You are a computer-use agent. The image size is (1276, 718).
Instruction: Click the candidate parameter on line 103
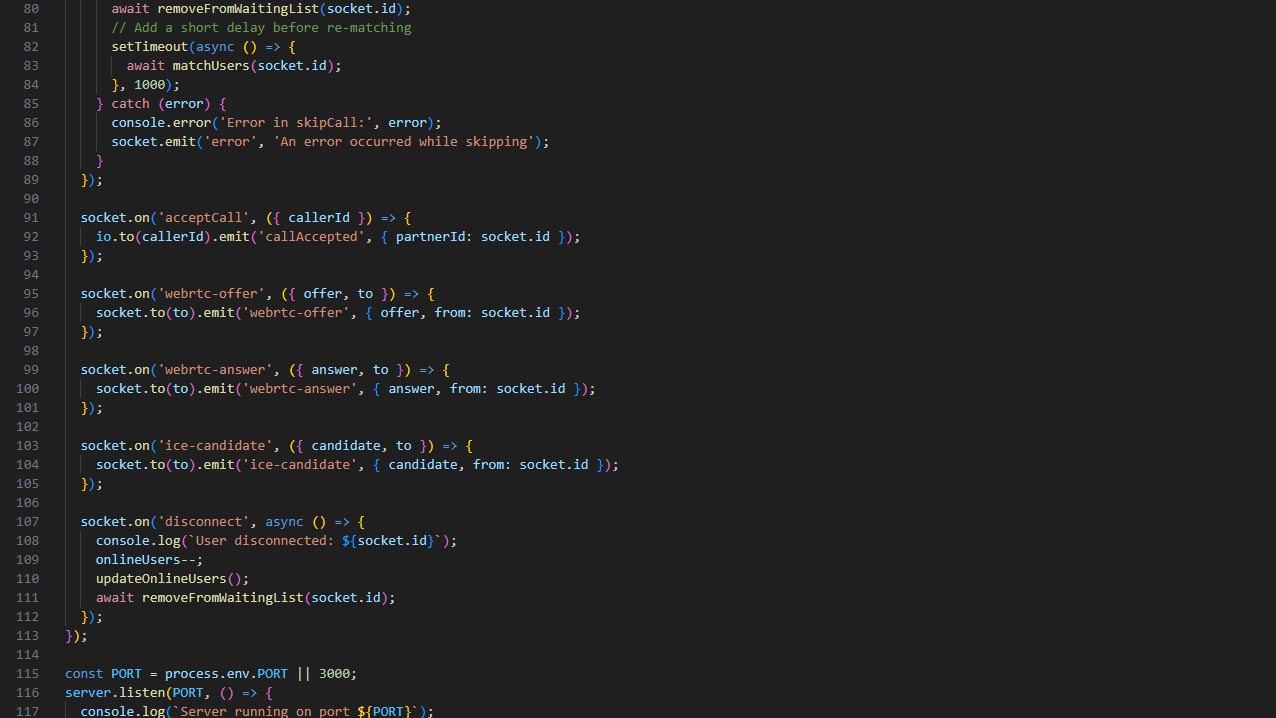[x=346, y=445]
